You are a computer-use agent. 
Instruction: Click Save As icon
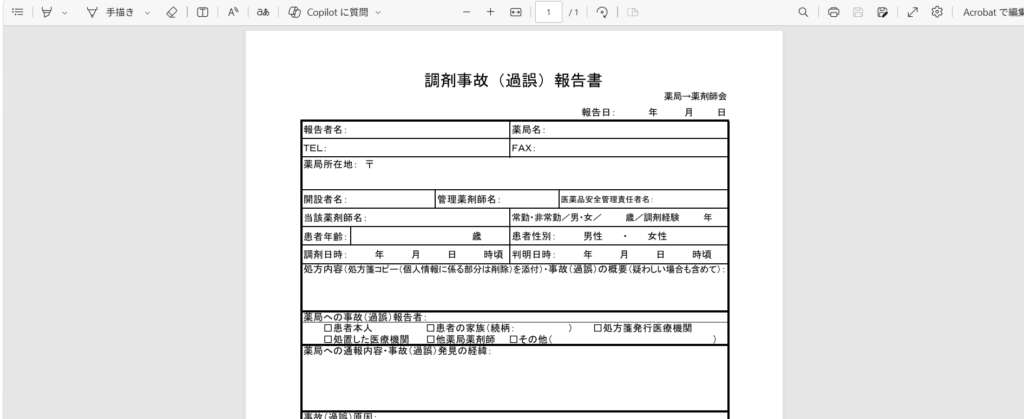(x=882, y=12)
